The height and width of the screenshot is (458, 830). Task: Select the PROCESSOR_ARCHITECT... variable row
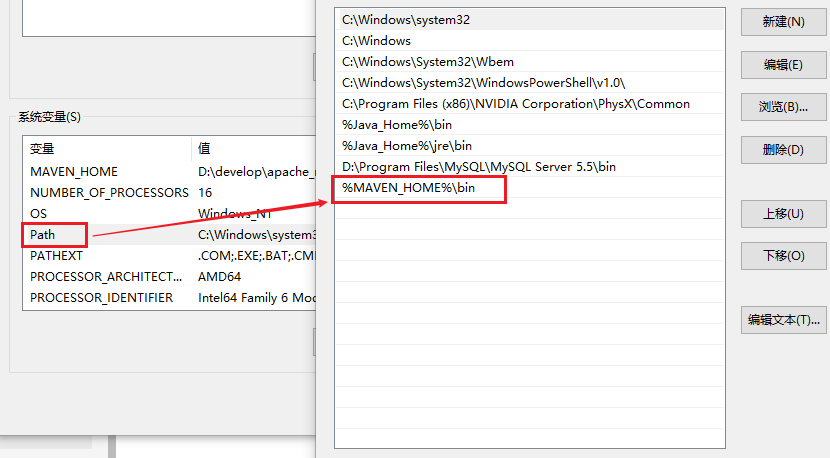point(169,277)
